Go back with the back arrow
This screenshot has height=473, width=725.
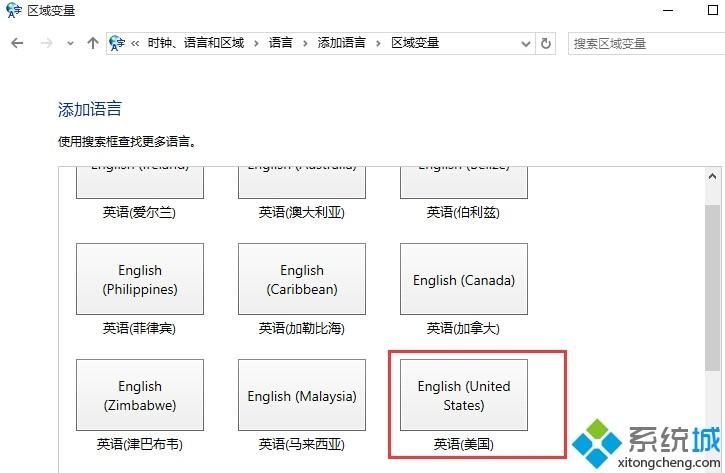pyautogui.click(x=17, y=43)
